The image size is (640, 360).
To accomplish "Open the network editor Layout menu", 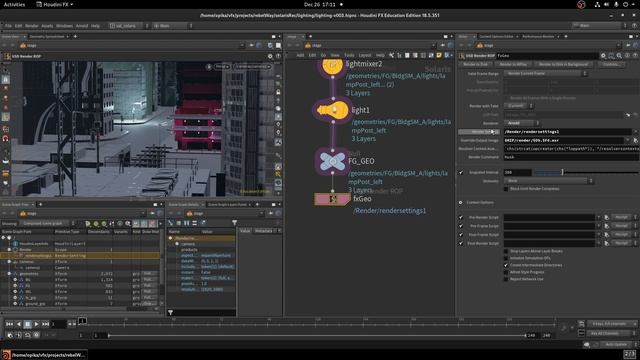I will click(x=364, y=55).
